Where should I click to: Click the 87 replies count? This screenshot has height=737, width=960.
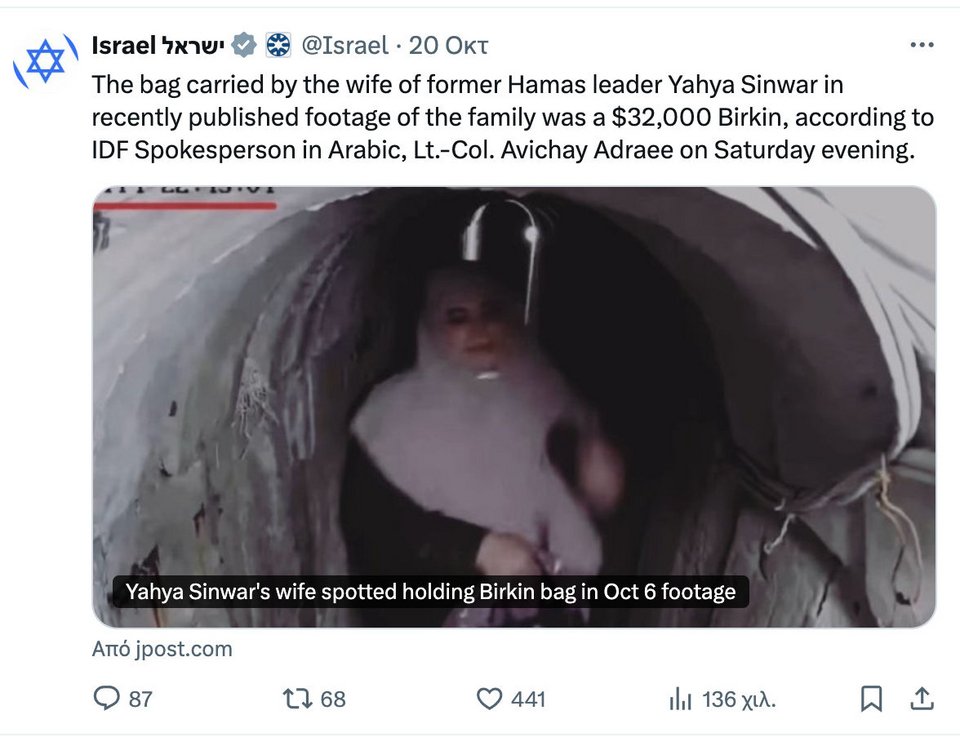click(x=140, y=699)
